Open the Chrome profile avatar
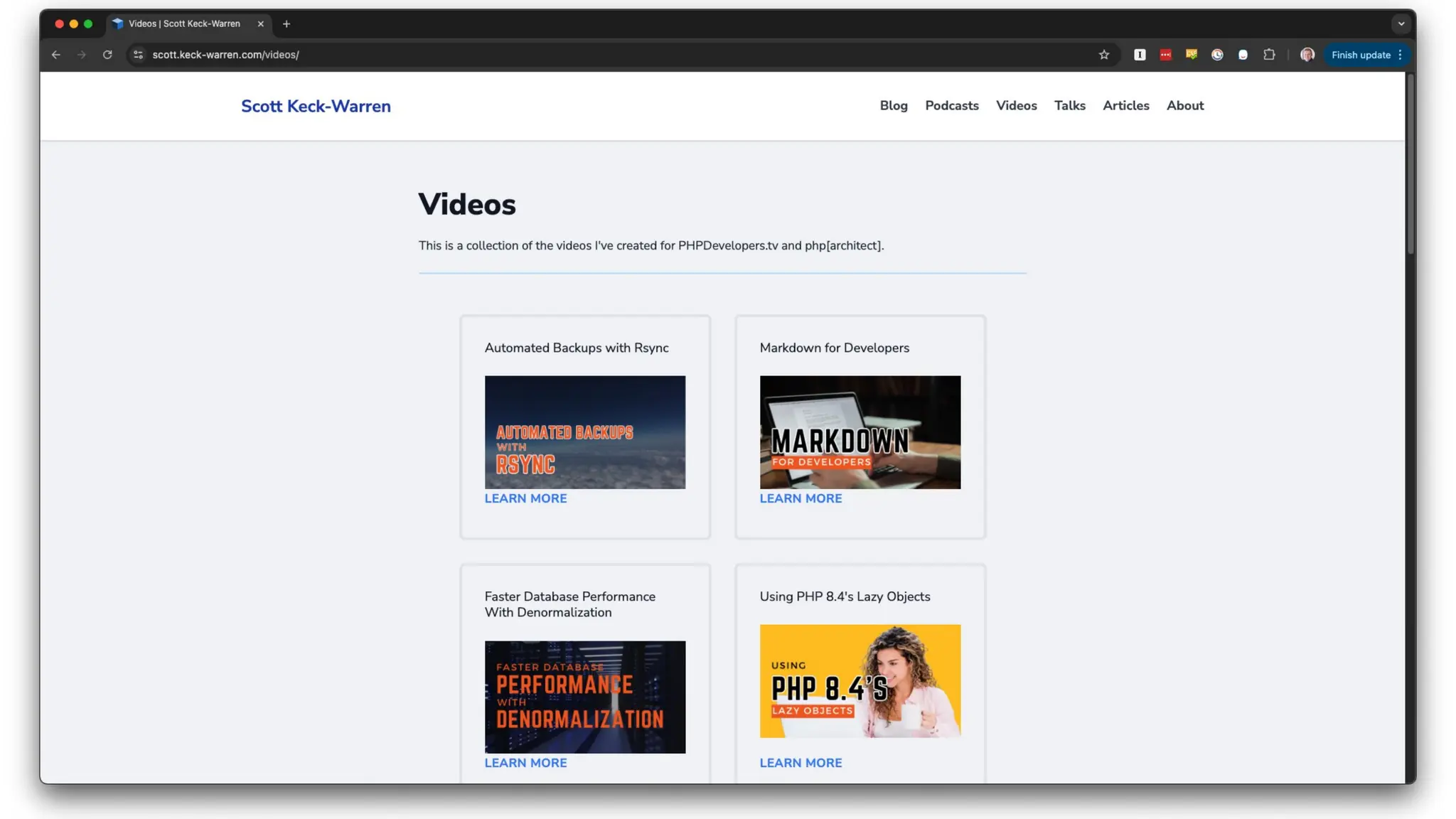 [x=1307, y=55]
